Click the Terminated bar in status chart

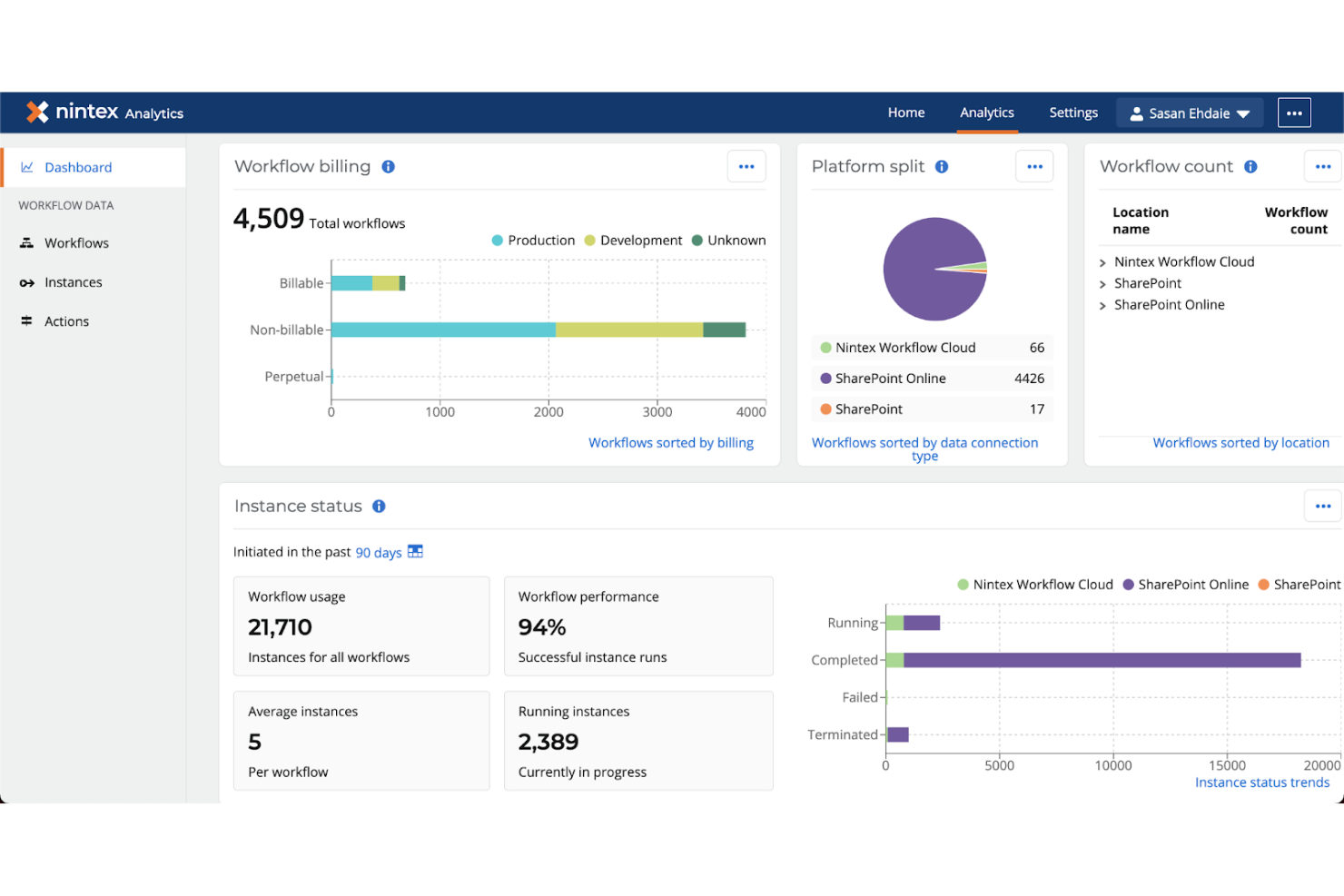click(x=897, y=734)
